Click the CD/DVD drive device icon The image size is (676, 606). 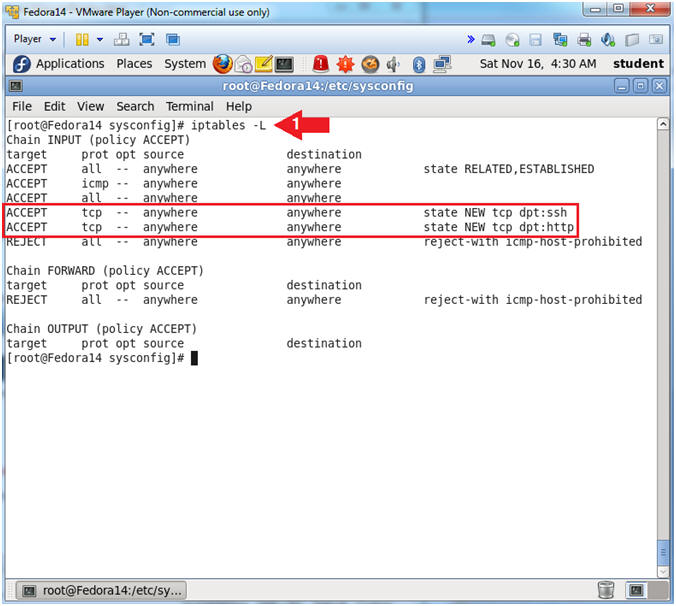(512, 40)
